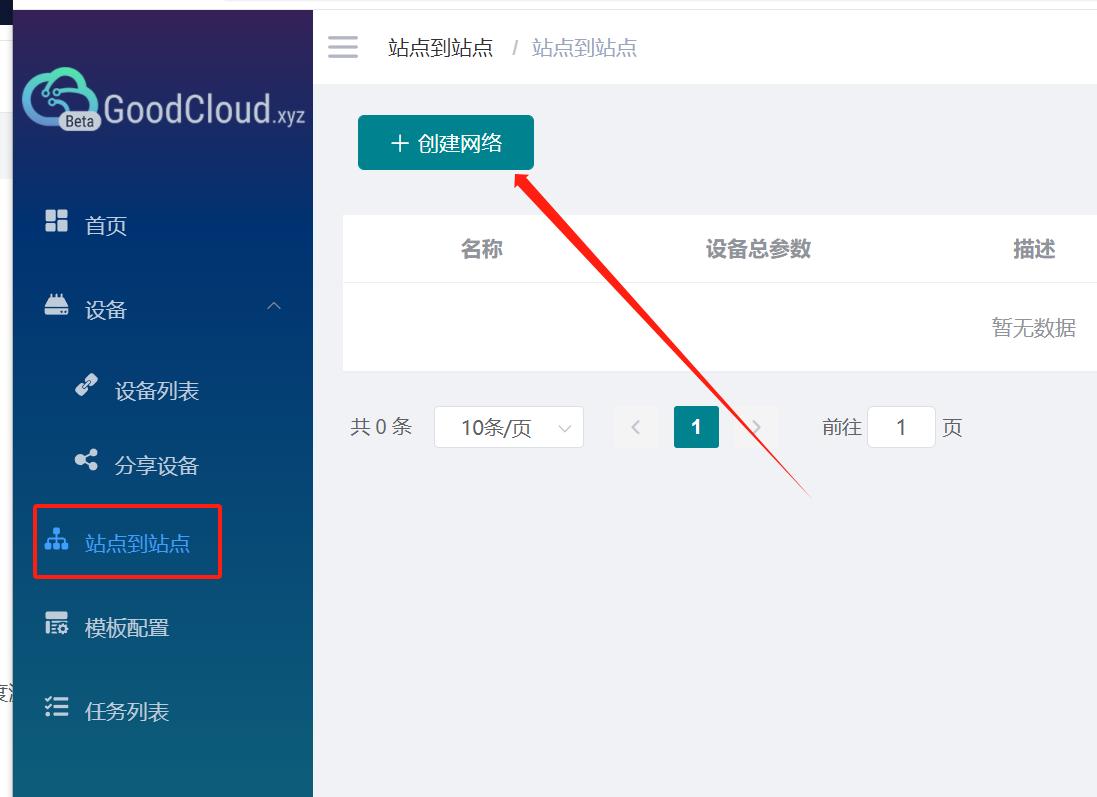Click the hamburger menu icon above breadcrumb
Image resolution: width=1097 pixels, height=797 pixels.
pyautogui.click(x=343, y=47)
